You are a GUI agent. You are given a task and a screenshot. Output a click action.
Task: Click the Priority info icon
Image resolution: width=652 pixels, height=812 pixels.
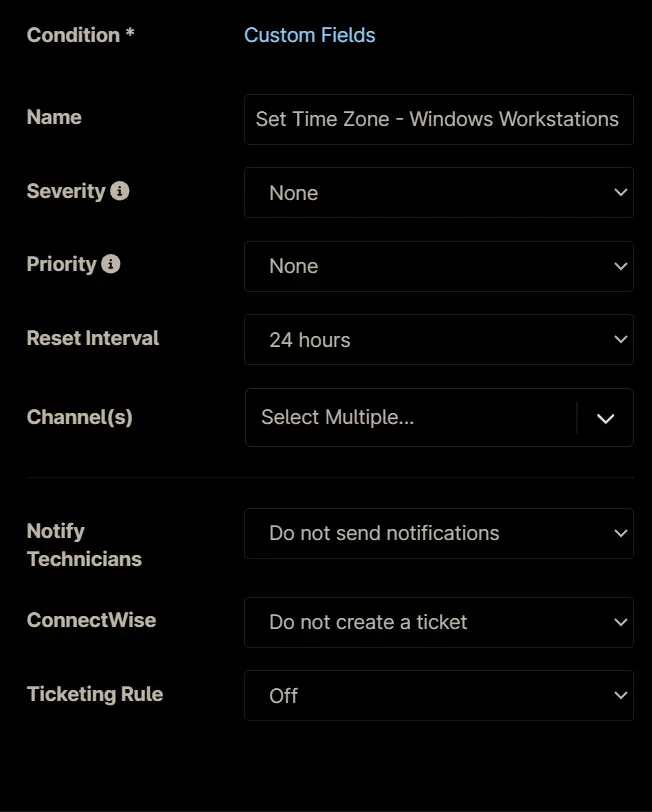coord(110,264)
